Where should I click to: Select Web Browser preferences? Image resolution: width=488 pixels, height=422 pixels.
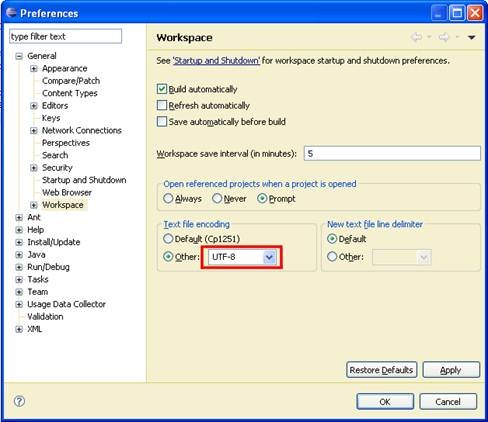67,192
